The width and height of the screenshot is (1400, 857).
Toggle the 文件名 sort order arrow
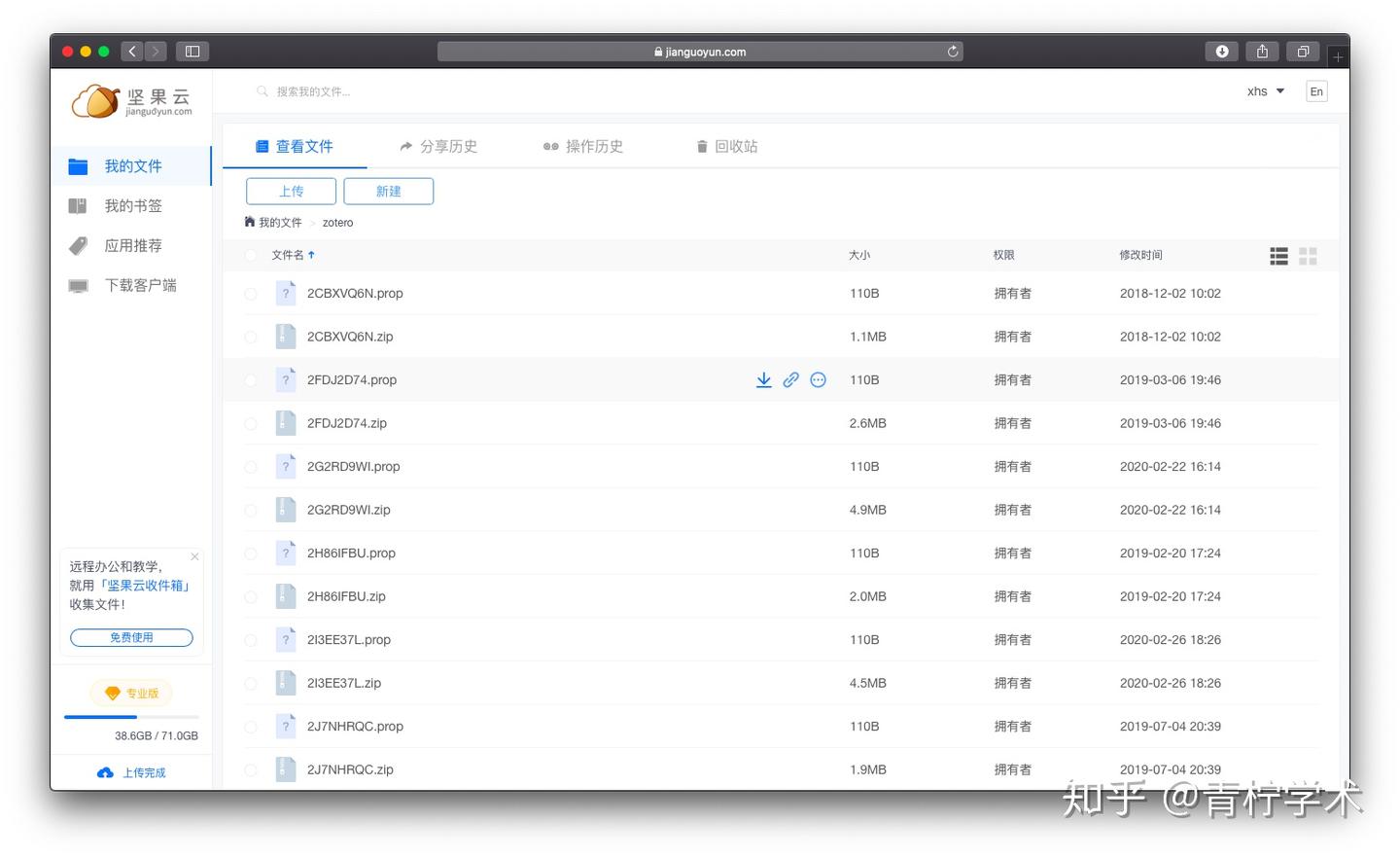pos(313,254)
